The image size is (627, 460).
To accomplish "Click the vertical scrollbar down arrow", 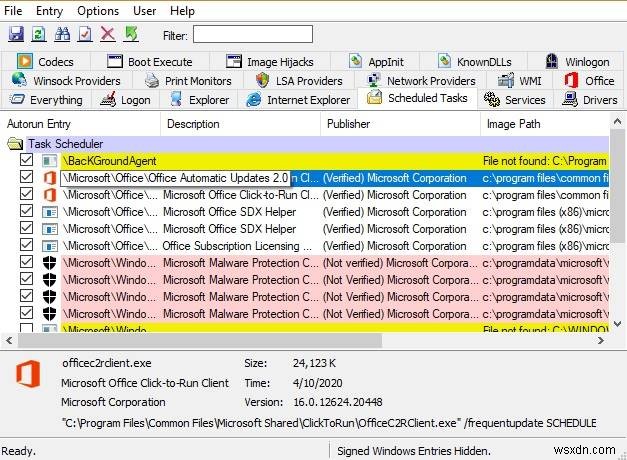I will [x=618, y=324].
